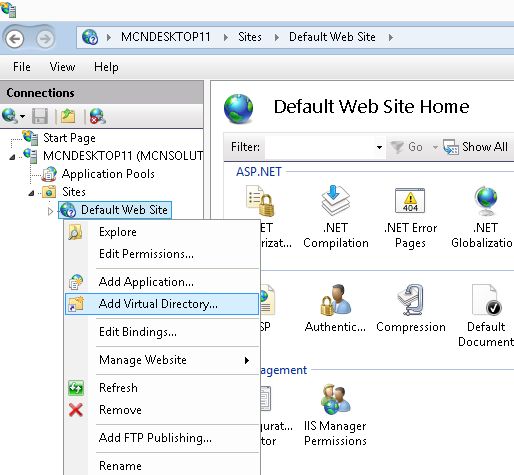Select MCNDESKTOP11 (MCNSOLUT server node
Viewport: 514px width, 475px height.
click(123, 156)
